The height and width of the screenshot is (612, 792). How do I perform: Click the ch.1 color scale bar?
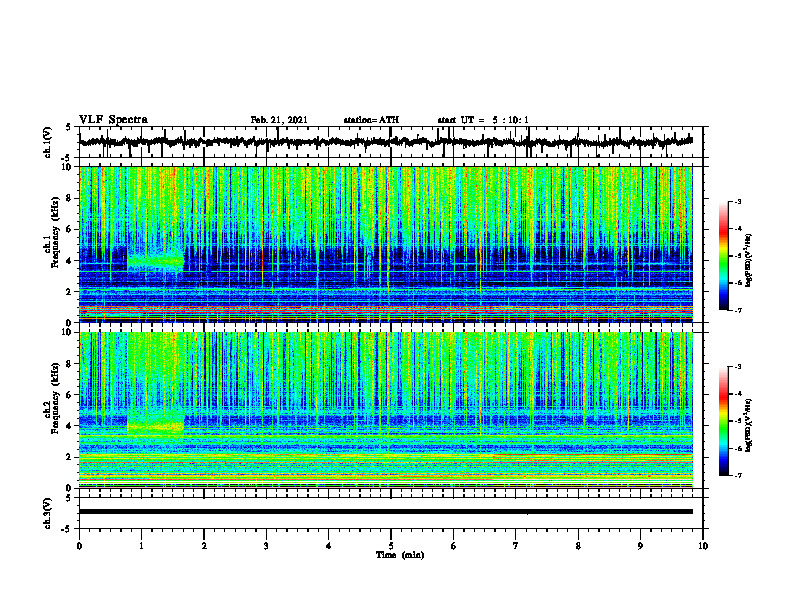(x=724, y=256)
